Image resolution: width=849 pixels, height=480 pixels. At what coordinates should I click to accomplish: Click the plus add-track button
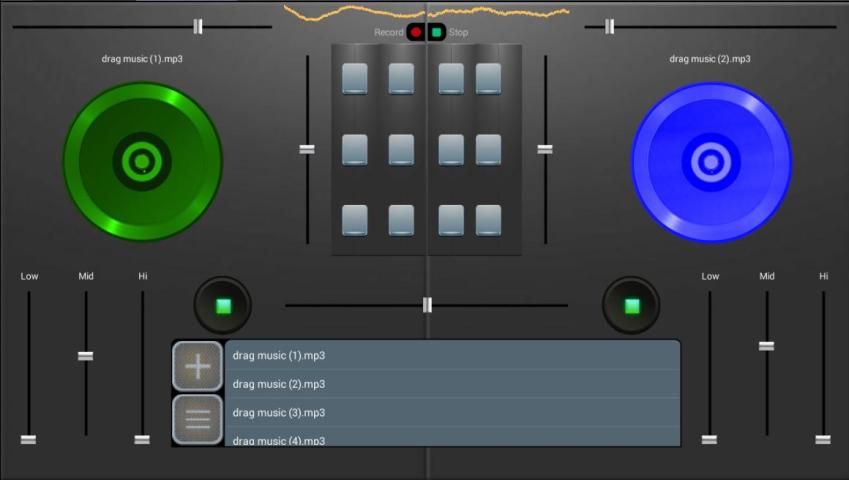pyautogui.click(x=198, y=366)
